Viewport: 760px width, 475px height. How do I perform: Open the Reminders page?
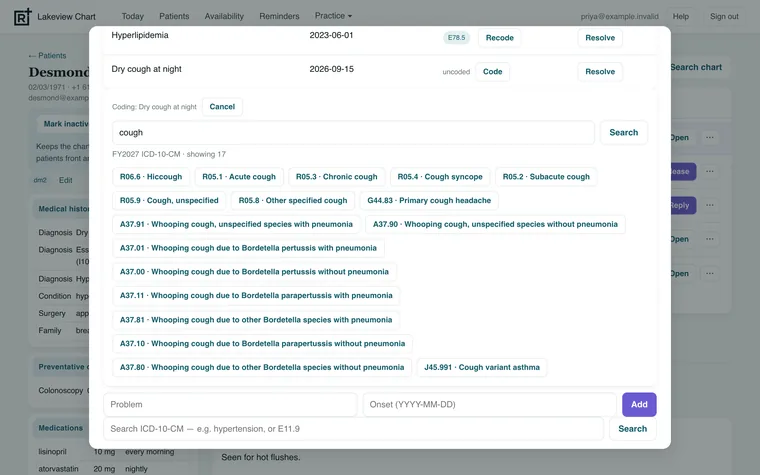(279, 16)
